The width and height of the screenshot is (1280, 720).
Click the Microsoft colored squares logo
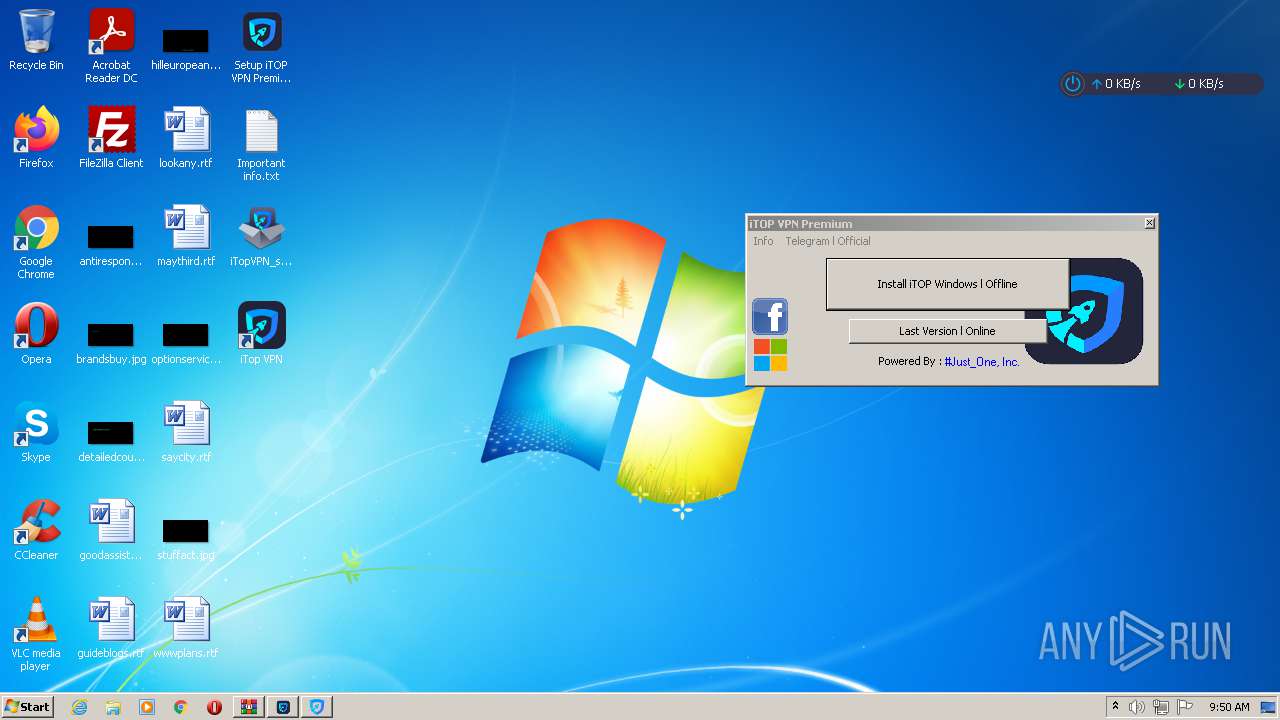[x=770, y=355]
